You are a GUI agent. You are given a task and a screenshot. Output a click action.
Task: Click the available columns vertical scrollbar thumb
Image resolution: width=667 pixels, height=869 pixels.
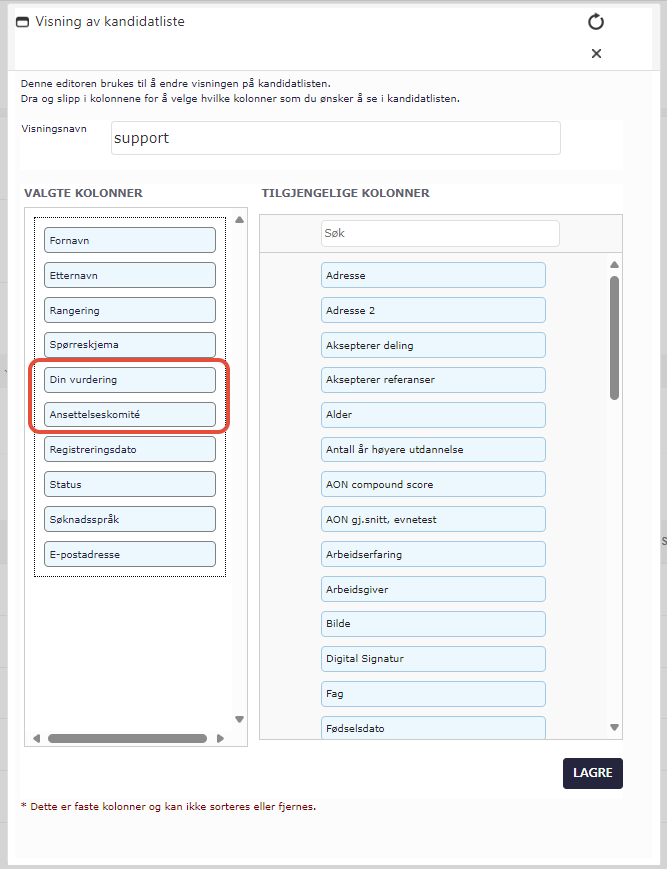tap(614, 338)
